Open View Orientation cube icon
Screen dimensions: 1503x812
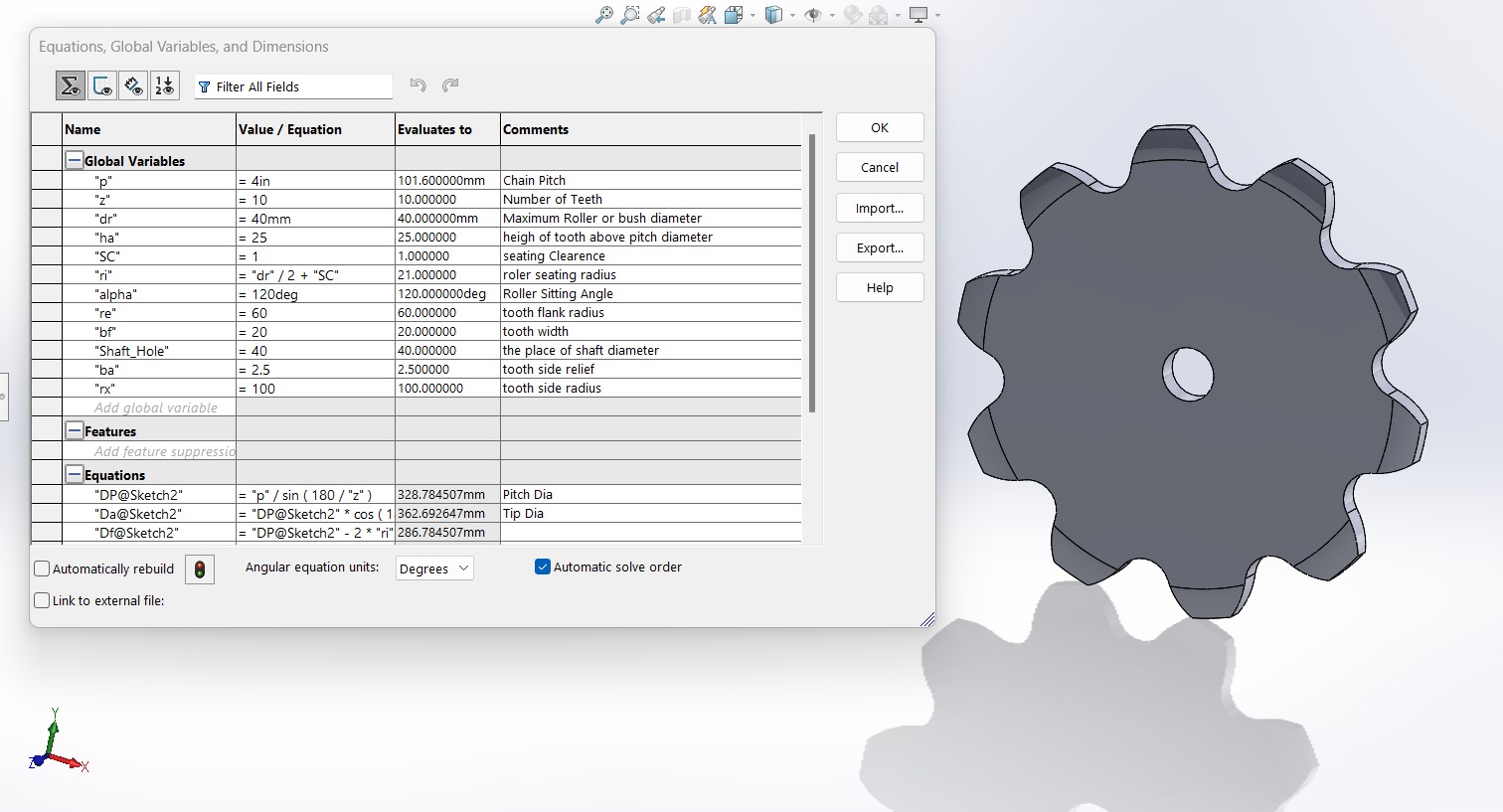[734, 15]
